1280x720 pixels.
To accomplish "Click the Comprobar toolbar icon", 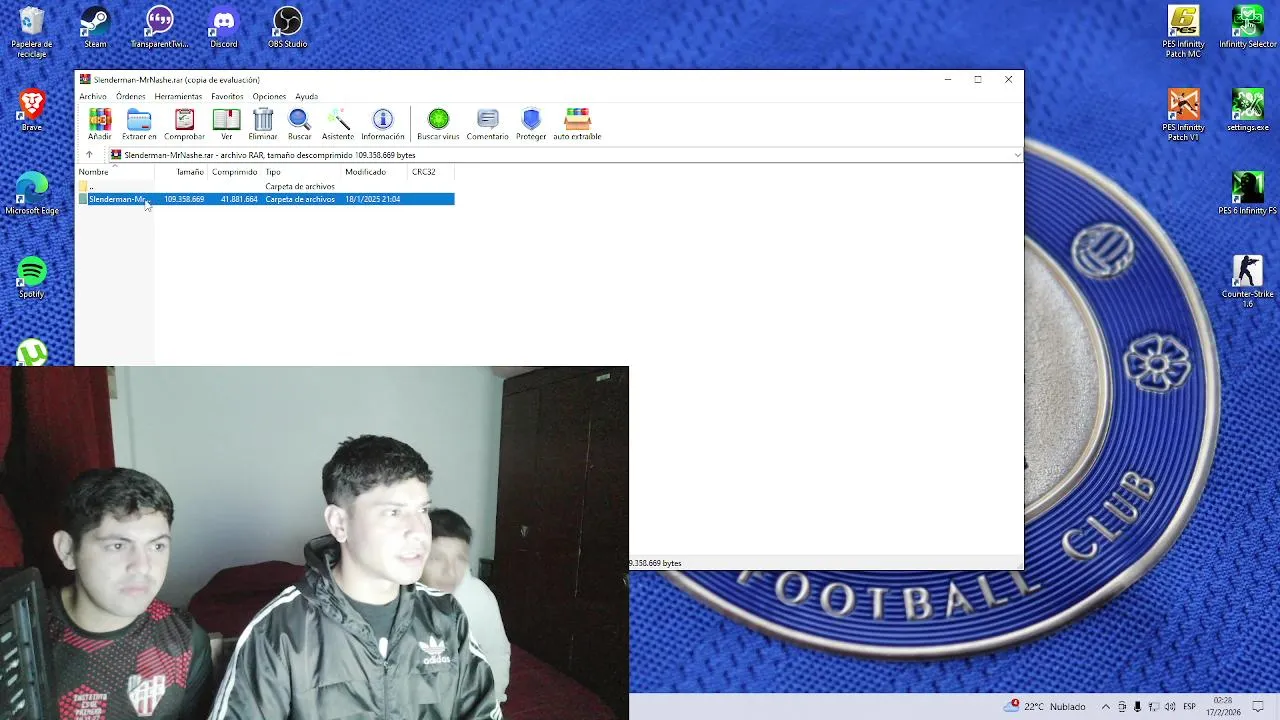I will [184, 124].
